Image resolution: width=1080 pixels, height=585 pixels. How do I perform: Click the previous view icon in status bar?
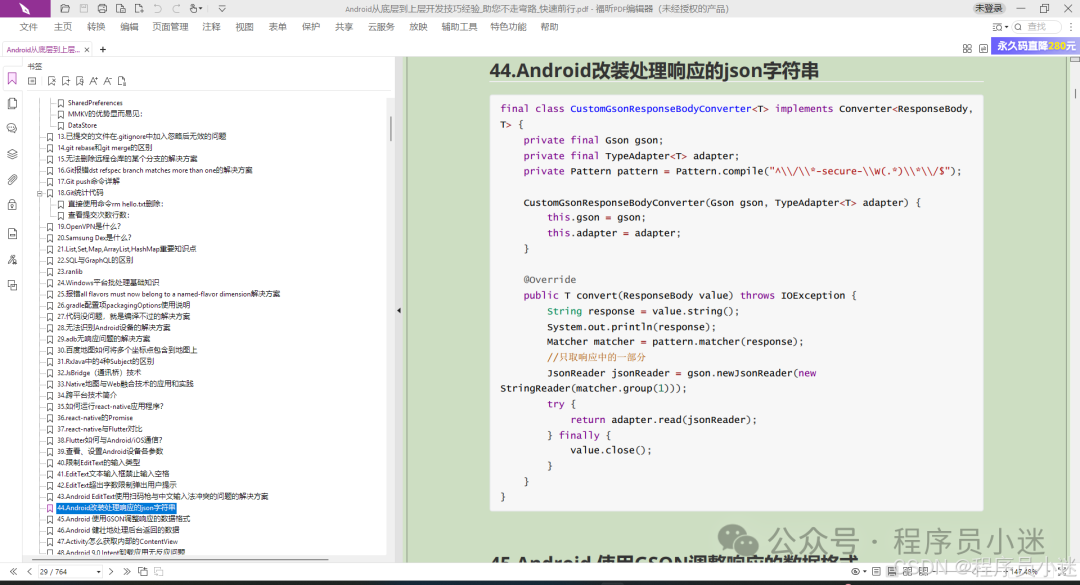143,572
